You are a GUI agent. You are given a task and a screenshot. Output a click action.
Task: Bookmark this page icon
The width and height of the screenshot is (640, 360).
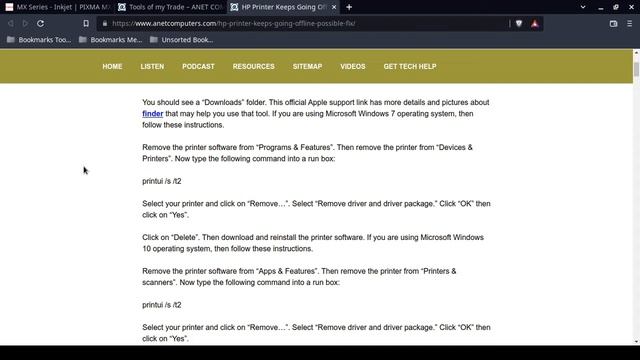tap(86, 24)
